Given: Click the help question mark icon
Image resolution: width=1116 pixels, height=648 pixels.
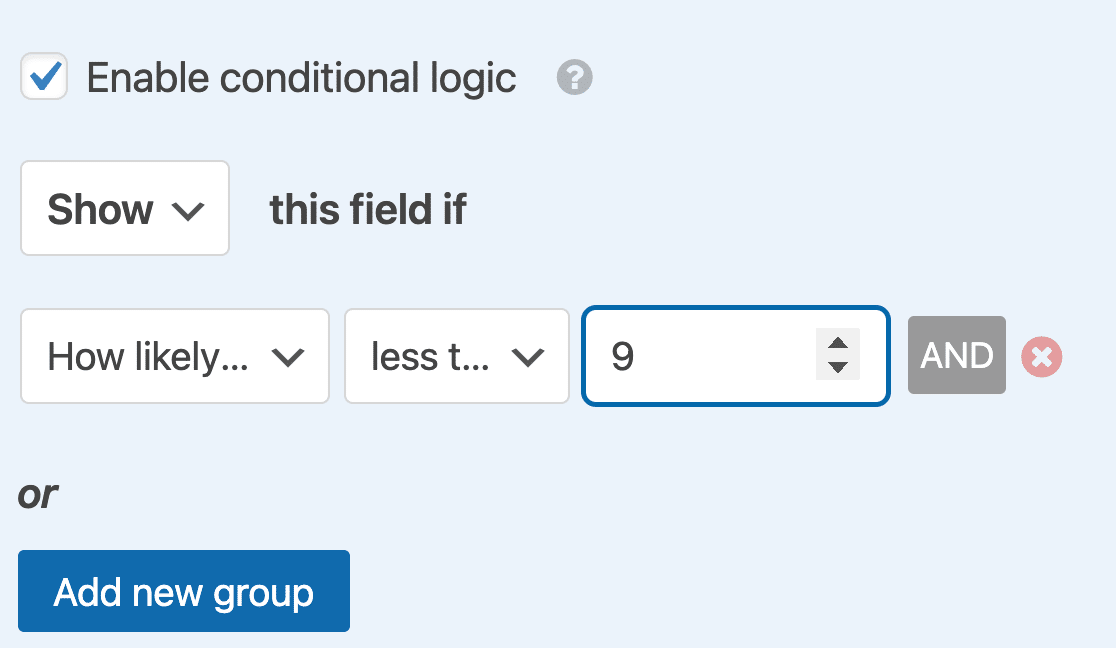Looking at the screenshot, I should 575,78.
